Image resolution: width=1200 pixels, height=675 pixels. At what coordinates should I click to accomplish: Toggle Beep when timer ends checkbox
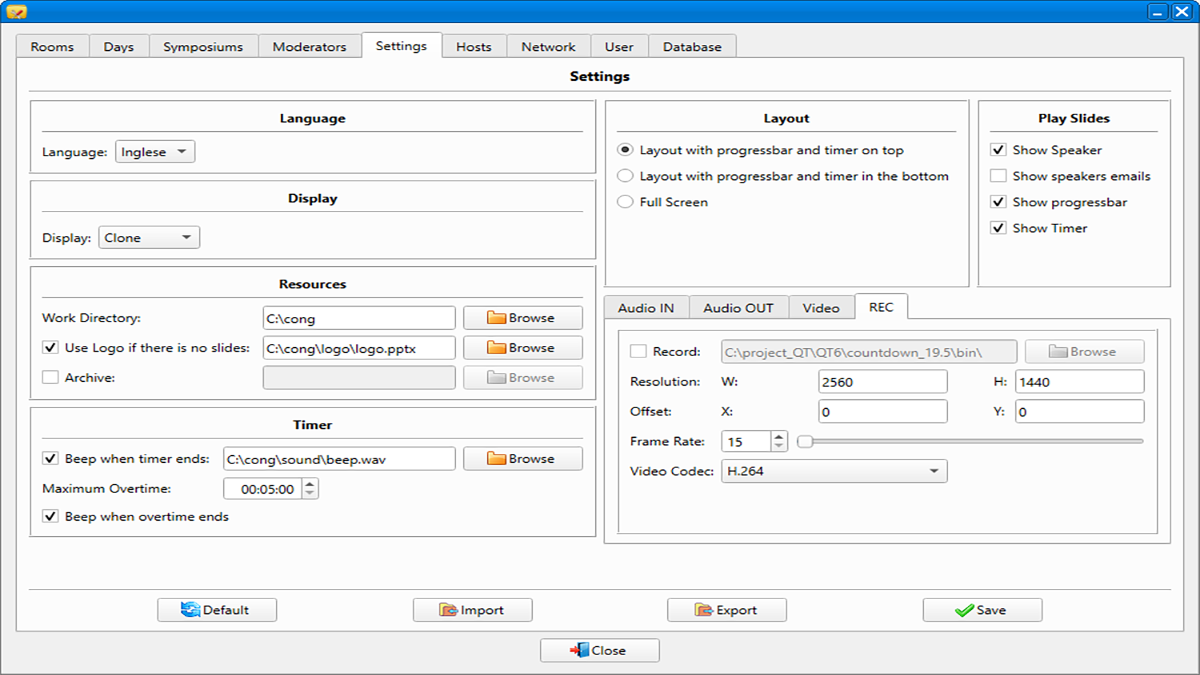click(x=50, y=459)
